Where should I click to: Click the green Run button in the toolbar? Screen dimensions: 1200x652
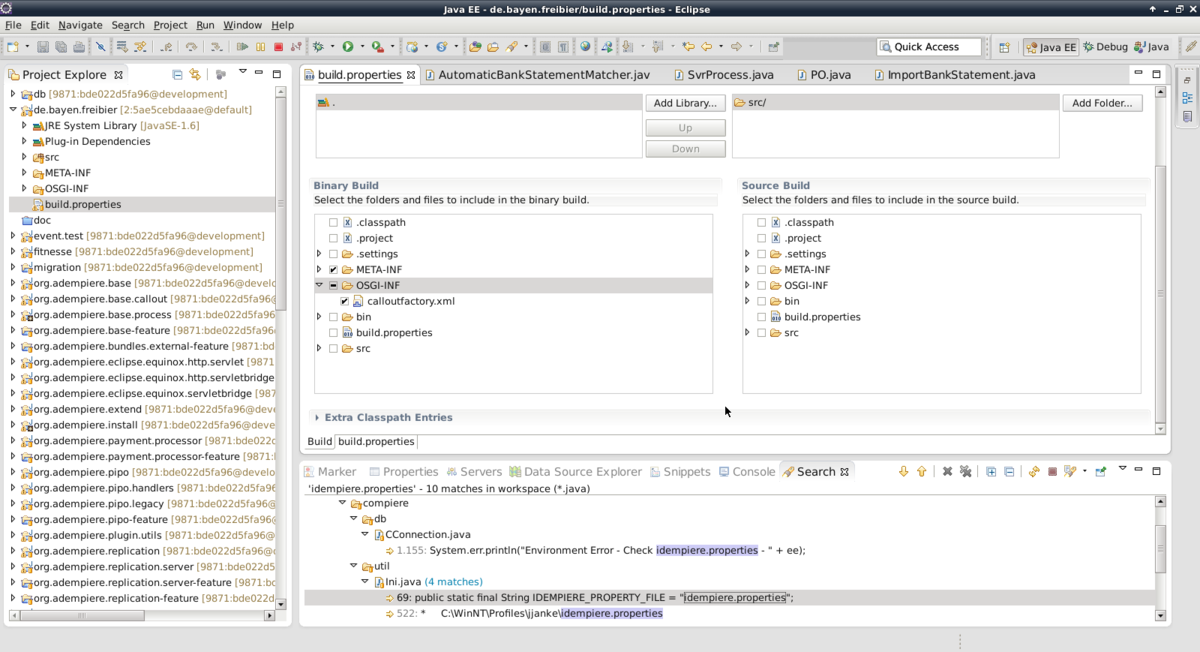coord(348,47)
